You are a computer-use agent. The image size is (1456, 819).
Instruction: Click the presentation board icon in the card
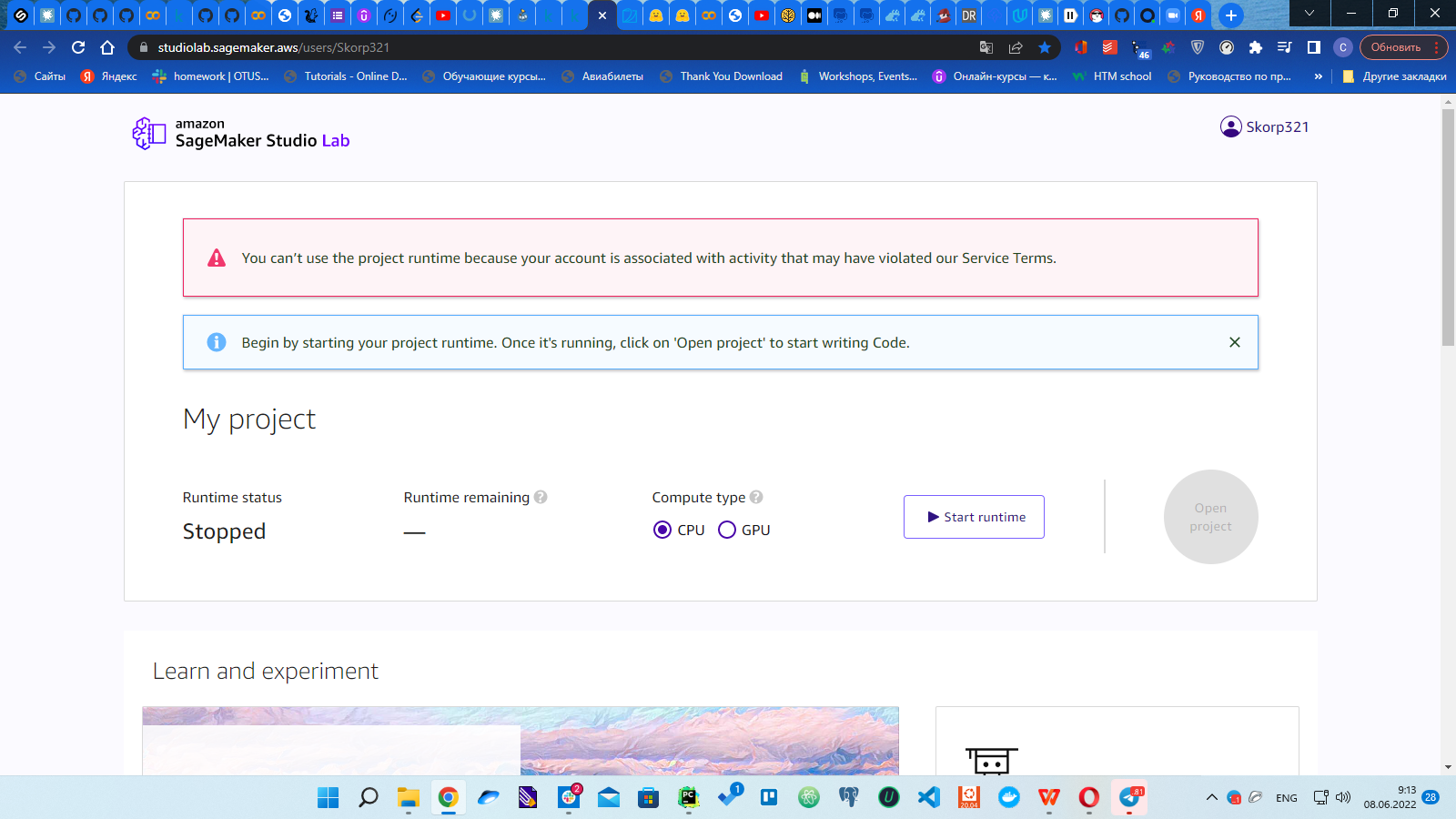pos(992,761)
